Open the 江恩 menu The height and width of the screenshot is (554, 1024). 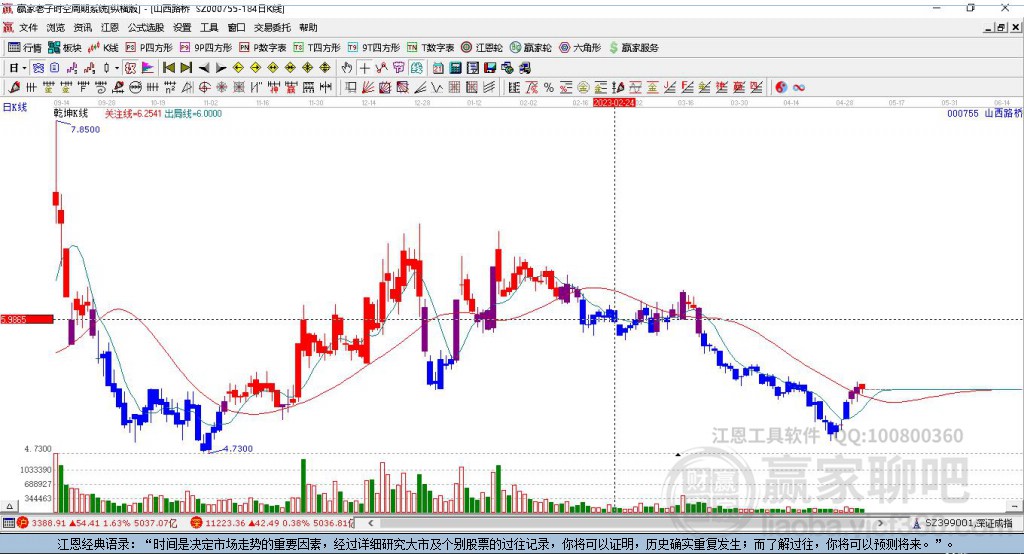coord(110,27)
